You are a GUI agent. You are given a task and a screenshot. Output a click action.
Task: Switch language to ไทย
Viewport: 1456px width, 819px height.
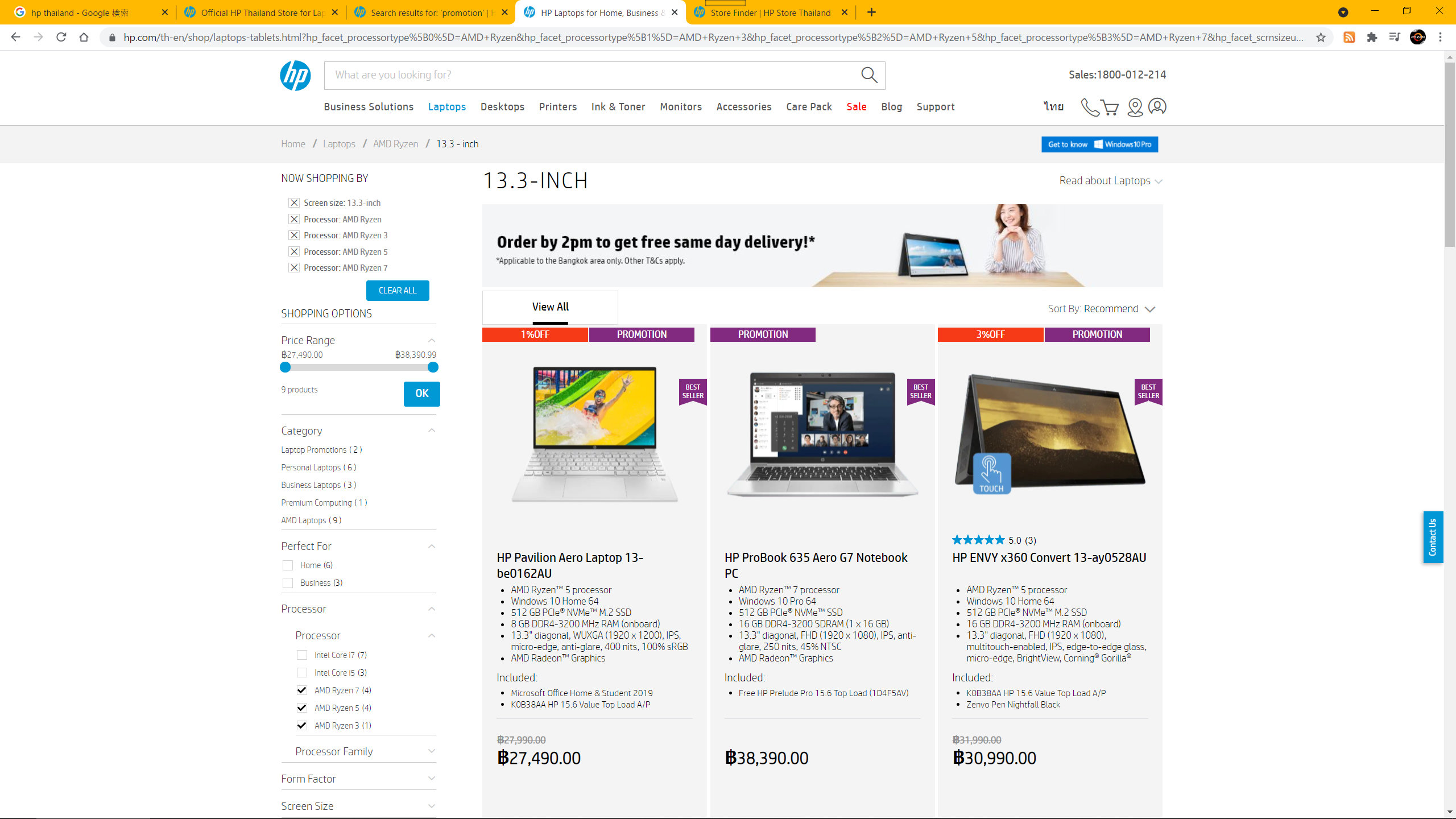[x=1053, y=106]
